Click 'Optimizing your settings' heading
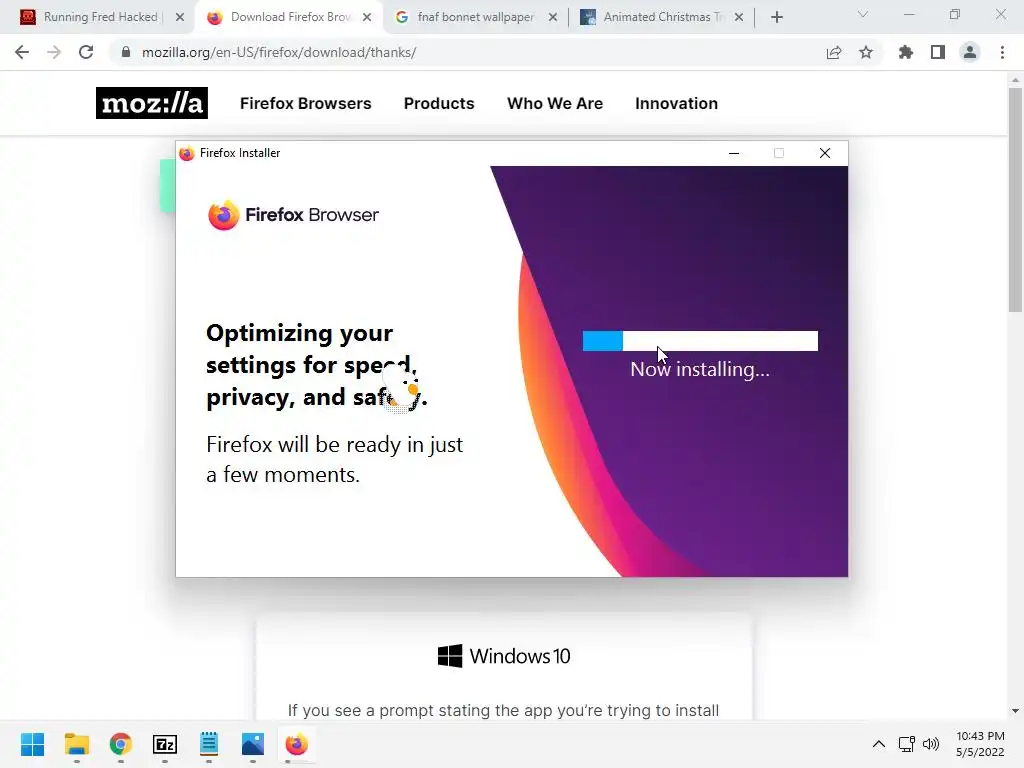This screenshot has height=768, width=1024. (317, 365)
